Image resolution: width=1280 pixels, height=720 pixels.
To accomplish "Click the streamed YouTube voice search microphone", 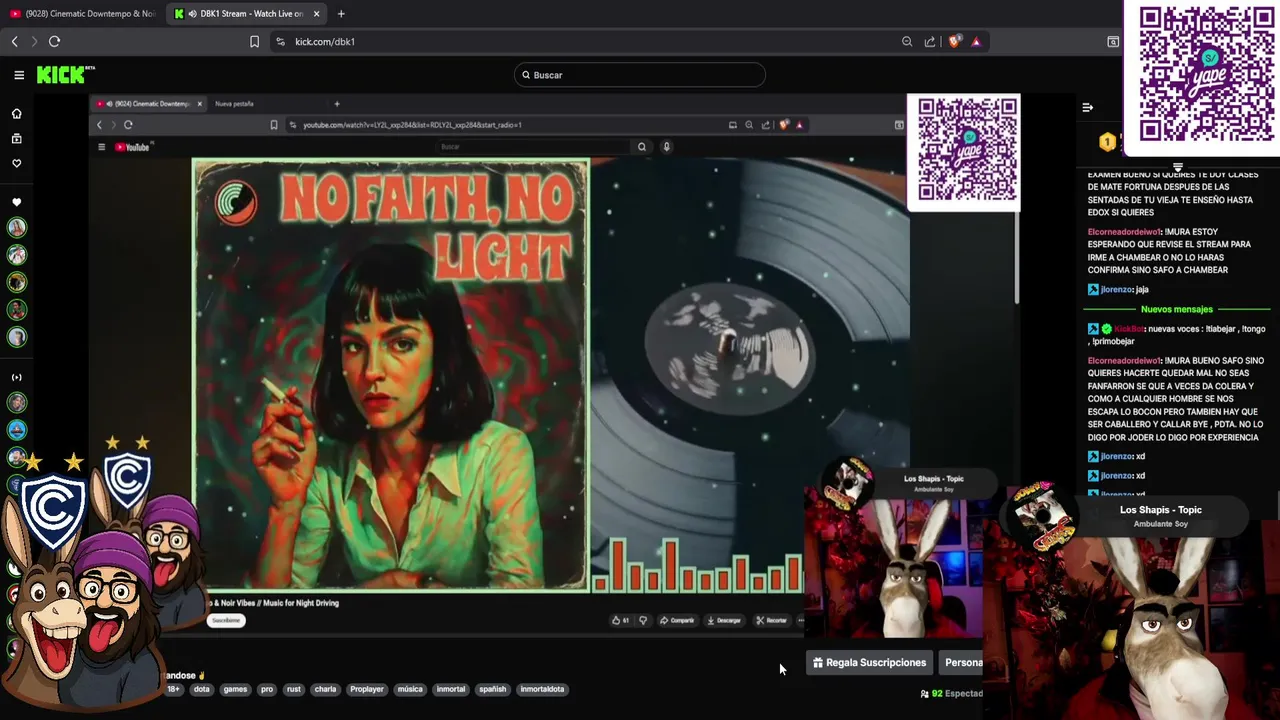I will pos(666,147).
